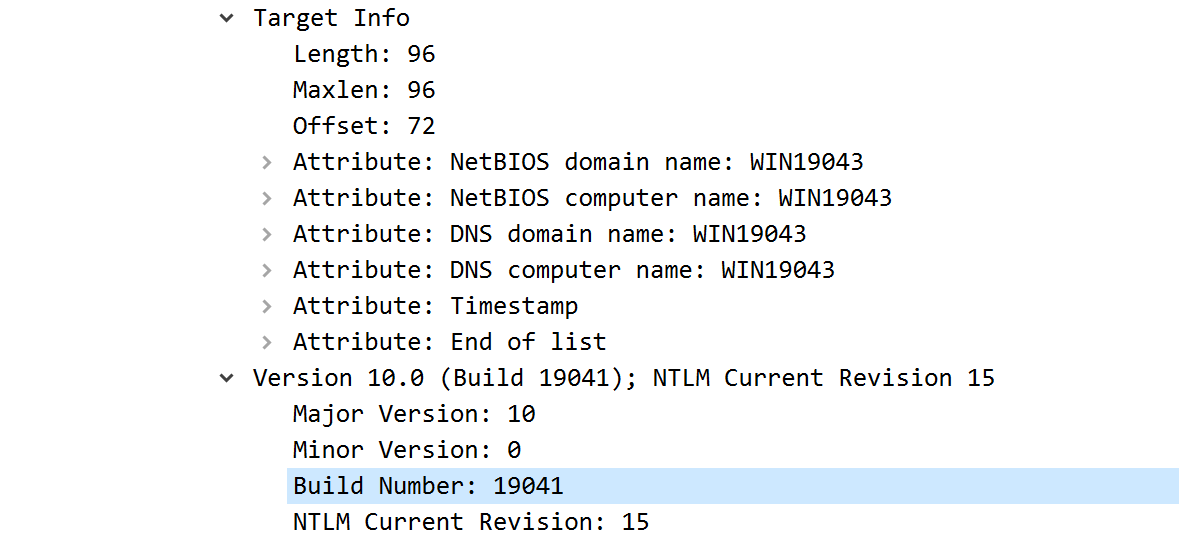Click the highlighted Build Number: 19041 row

428,486
